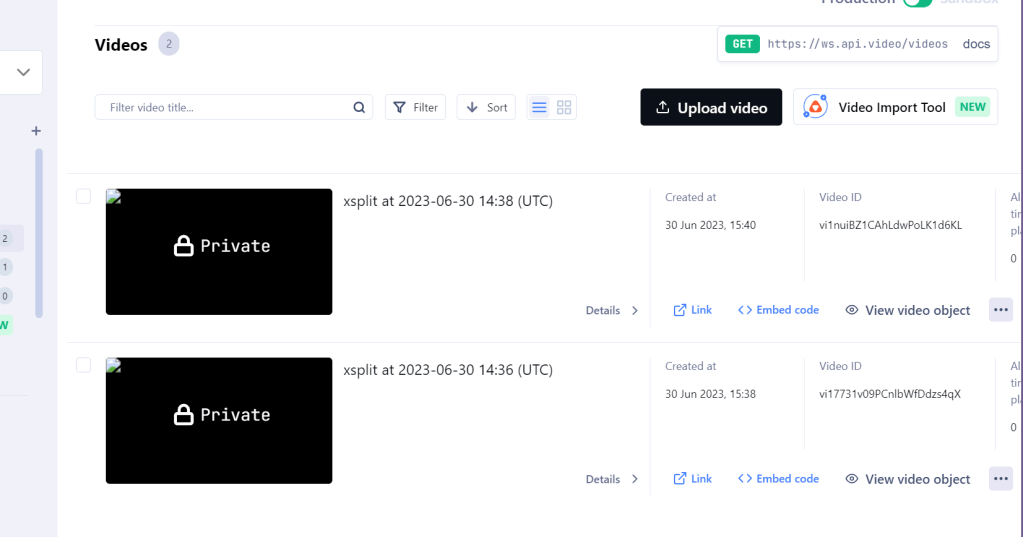Viewport: 1023px width, 537px height.
Task: Click the plus icon in left sidebar
Action: tap(36, 131)
